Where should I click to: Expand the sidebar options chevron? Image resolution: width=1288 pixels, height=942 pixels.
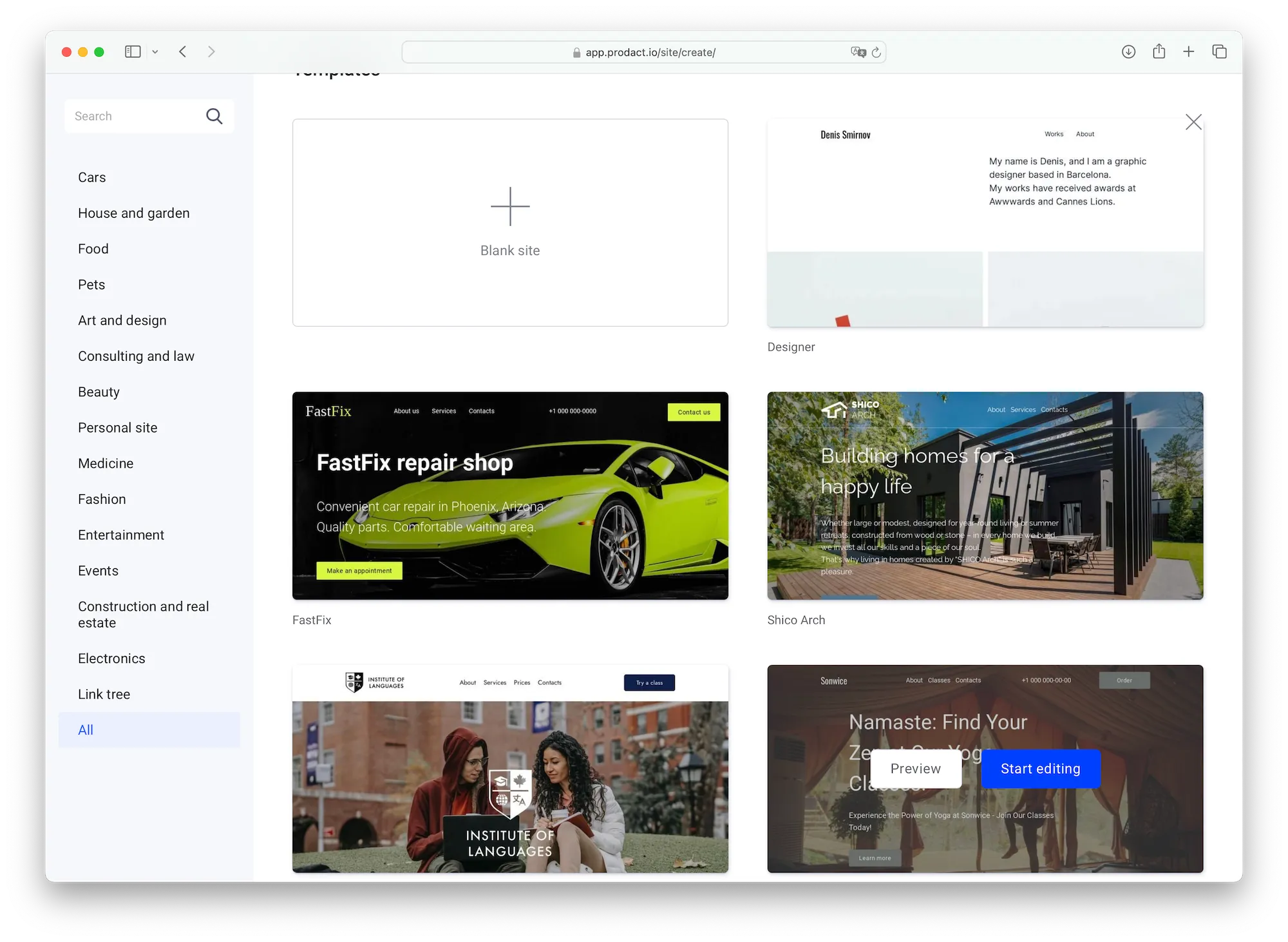155,52
